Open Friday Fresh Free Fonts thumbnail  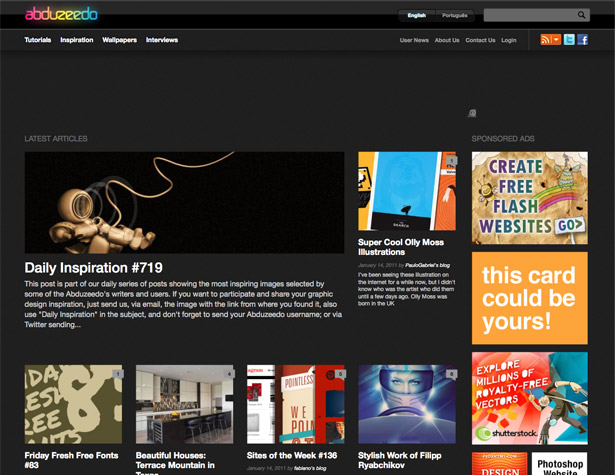73,404
